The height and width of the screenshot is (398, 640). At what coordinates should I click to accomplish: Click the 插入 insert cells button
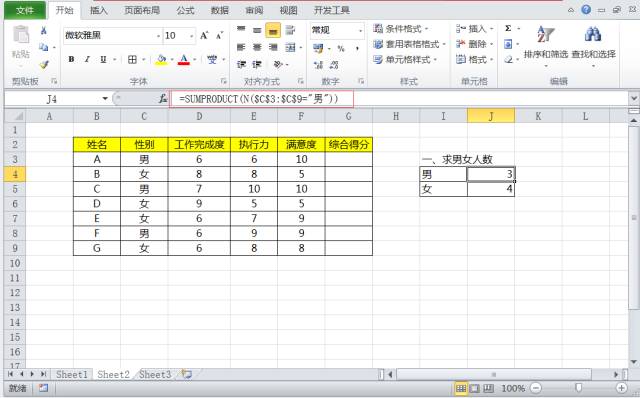tap(475, 29)
